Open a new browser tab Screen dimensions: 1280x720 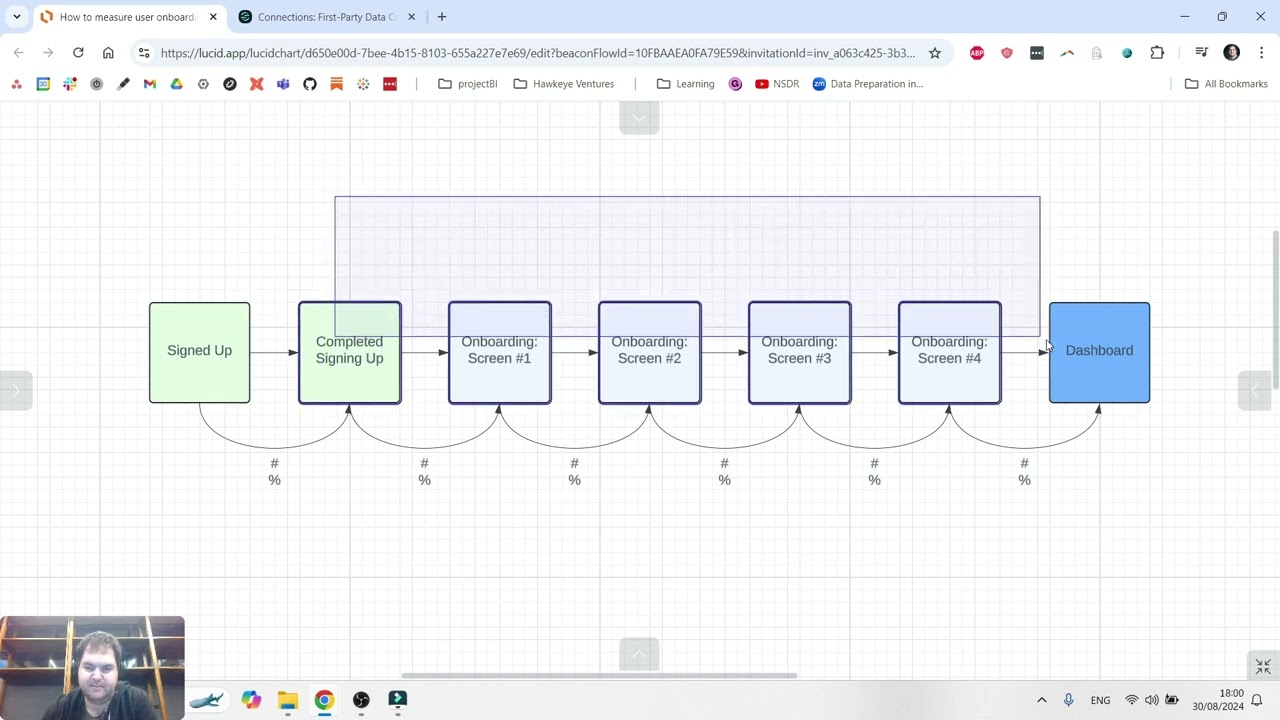[442, 17]
